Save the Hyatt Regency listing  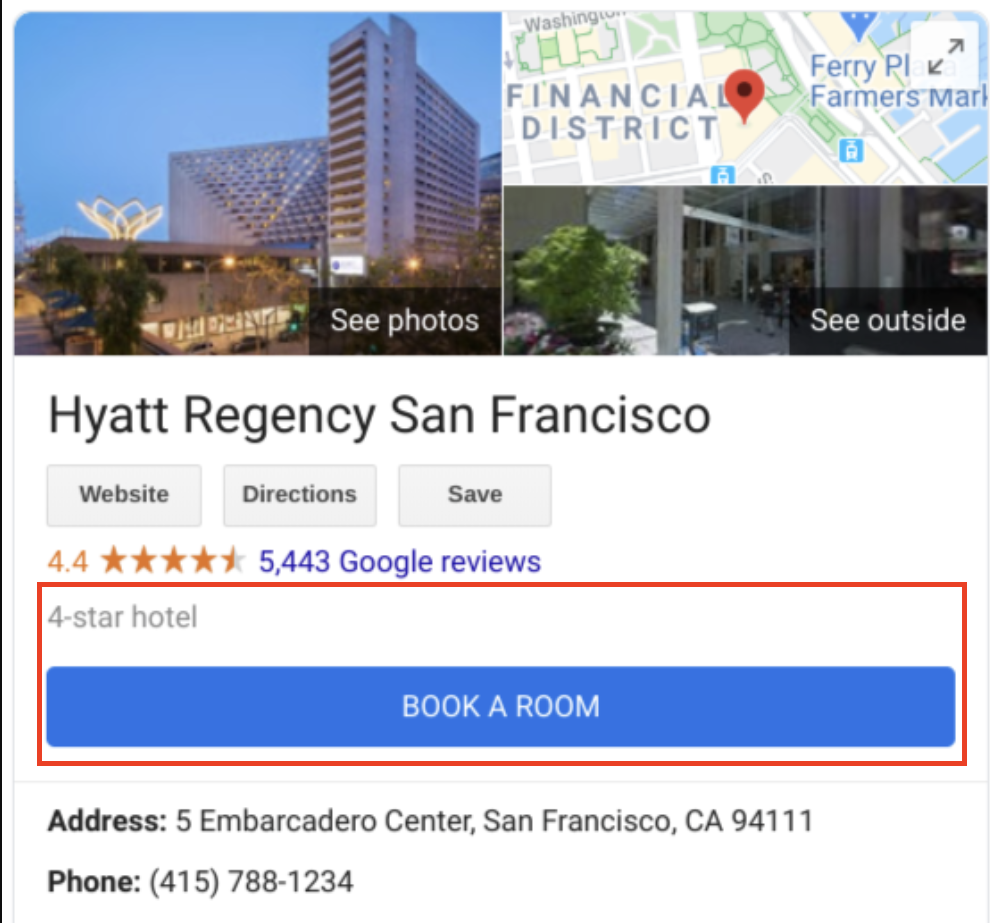click(475, 495)
